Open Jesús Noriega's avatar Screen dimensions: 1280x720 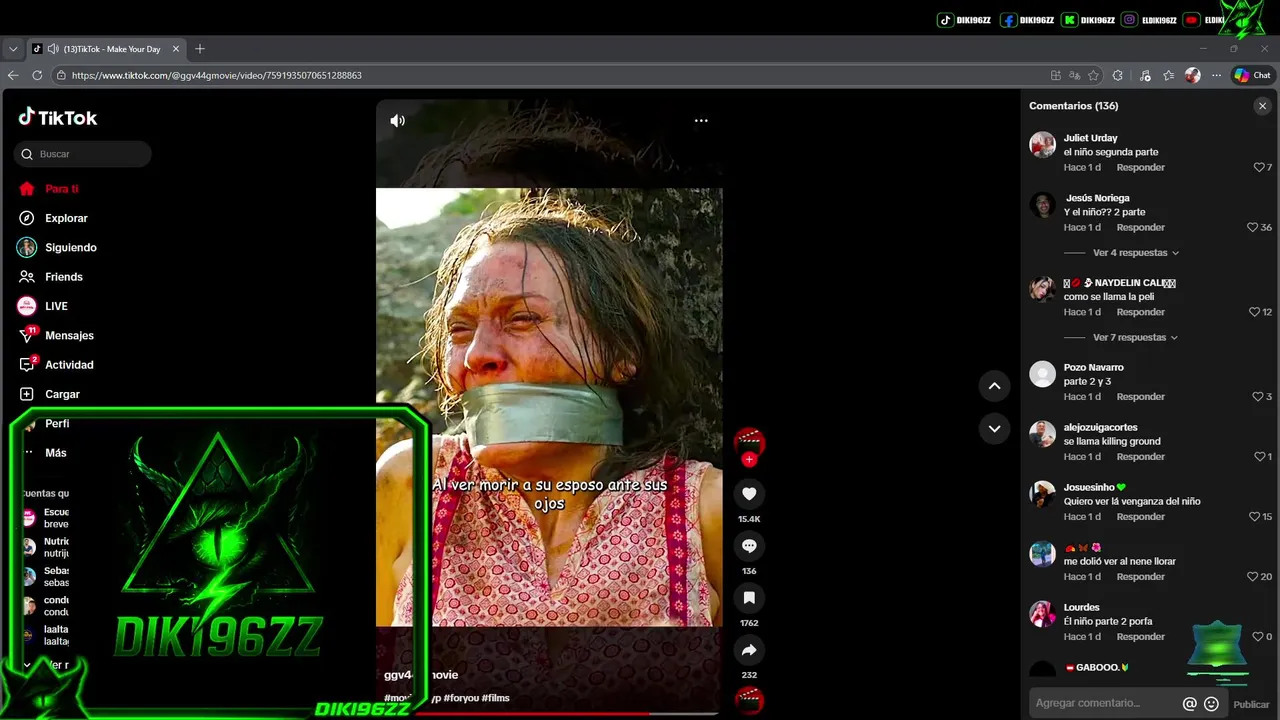(1043, 205)
